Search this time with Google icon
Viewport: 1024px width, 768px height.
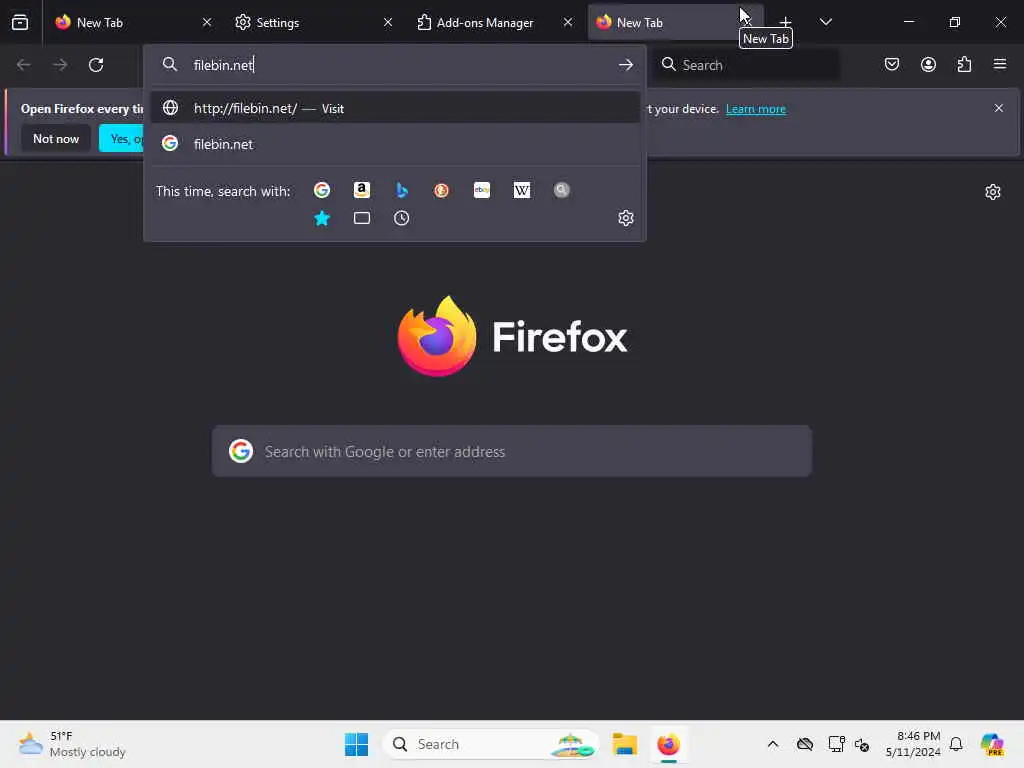click(x=322, y=190)
